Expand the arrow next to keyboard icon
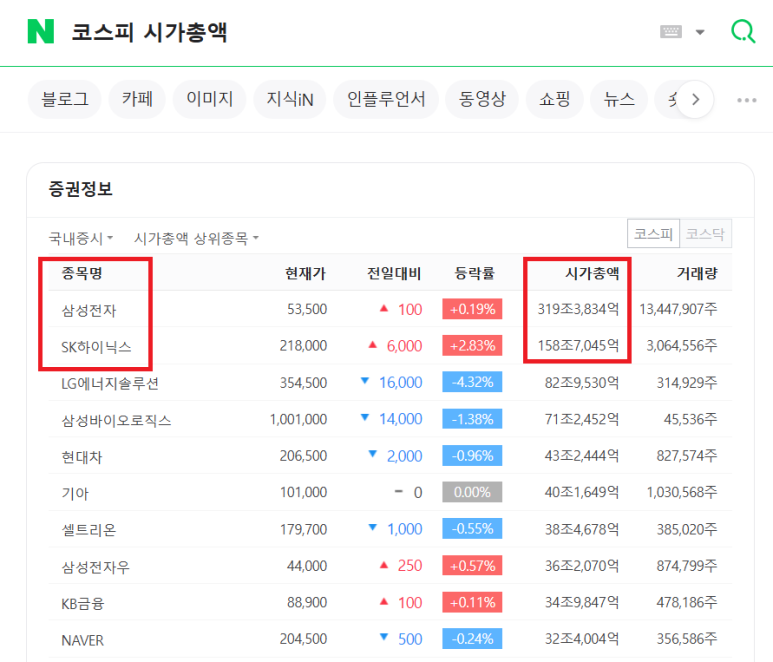This screenshot has height=662, width=773. [x=700, y=33]
